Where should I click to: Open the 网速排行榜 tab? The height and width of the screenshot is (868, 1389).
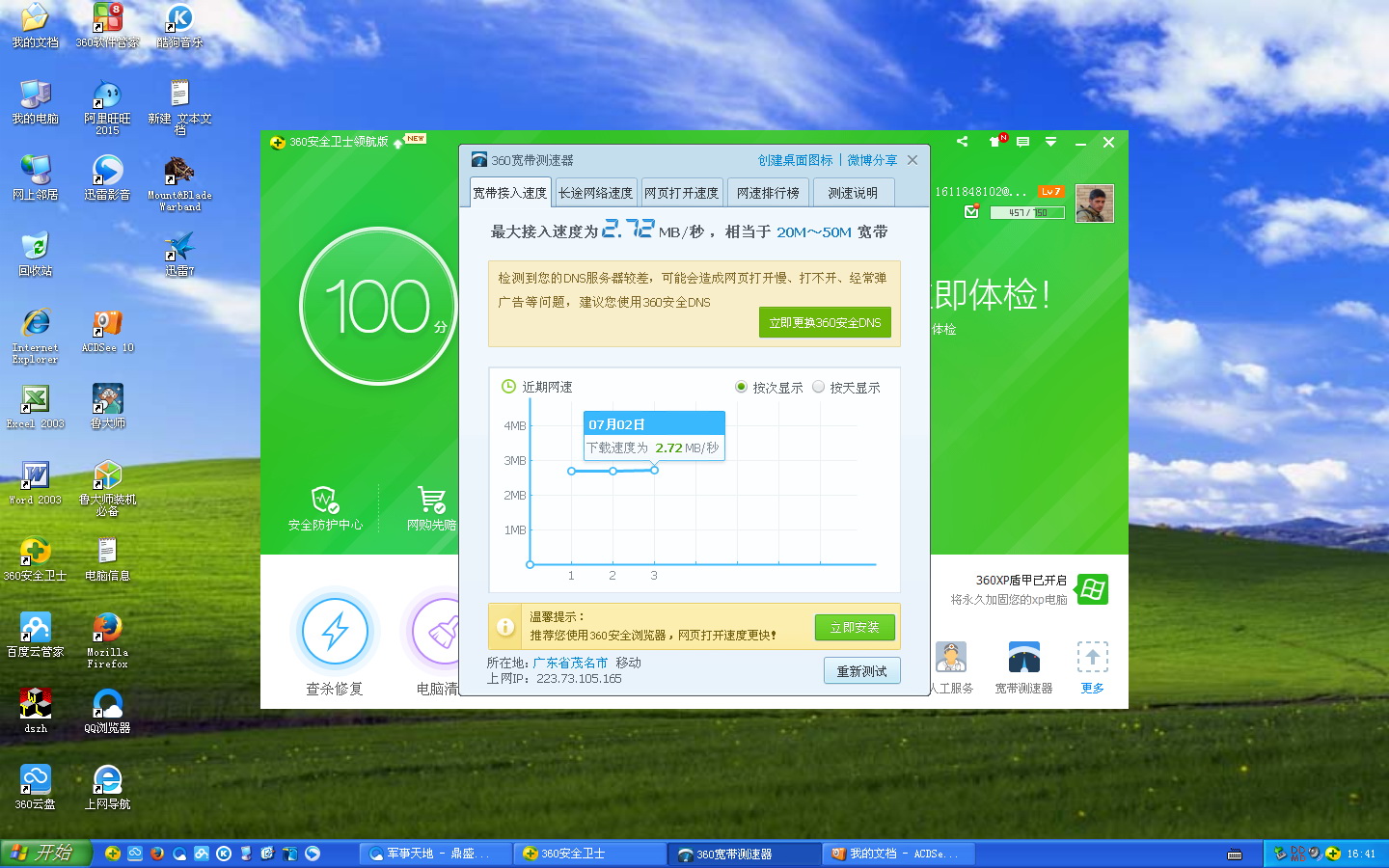pyautogui.click(x=768, y=193)
